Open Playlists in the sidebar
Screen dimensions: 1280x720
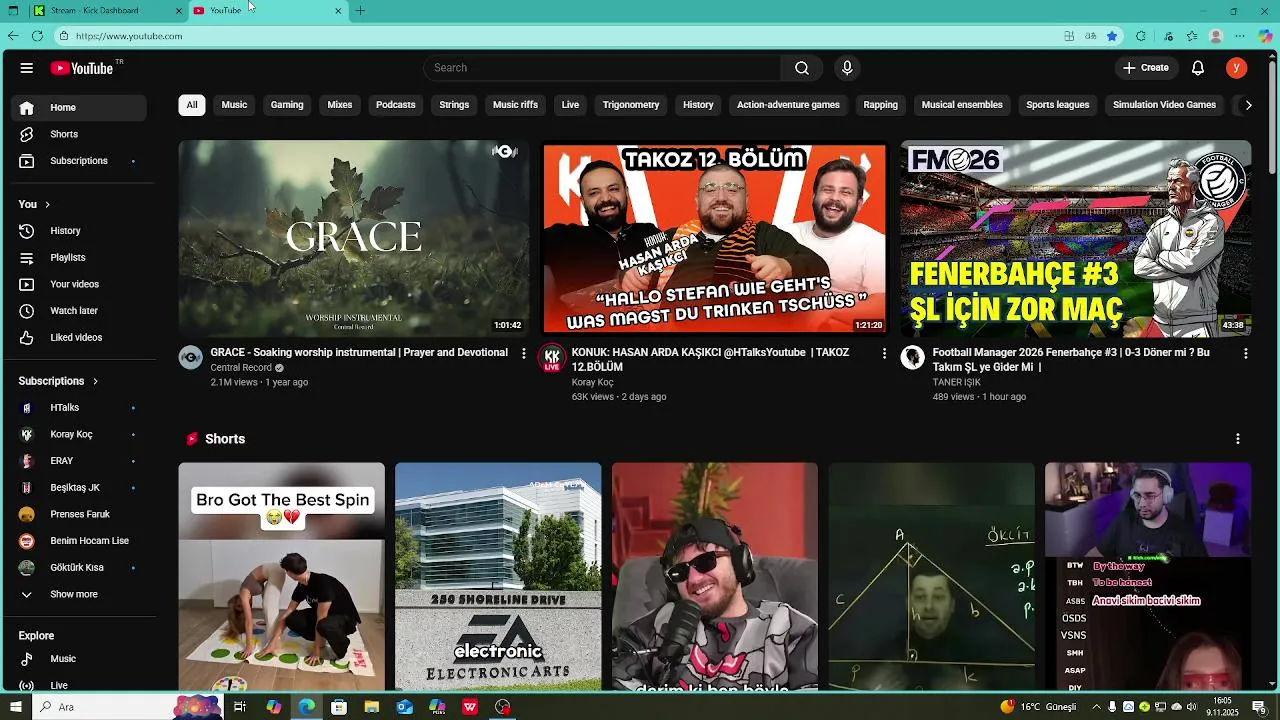[x=80, y=258]
